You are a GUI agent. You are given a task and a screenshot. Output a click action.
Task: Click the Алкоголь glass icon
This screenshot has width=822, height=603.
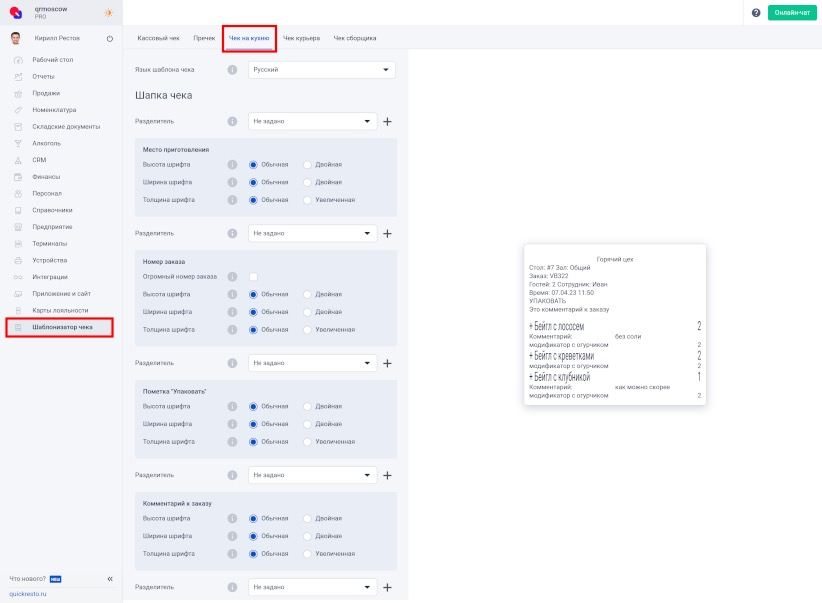coord(18,144)
